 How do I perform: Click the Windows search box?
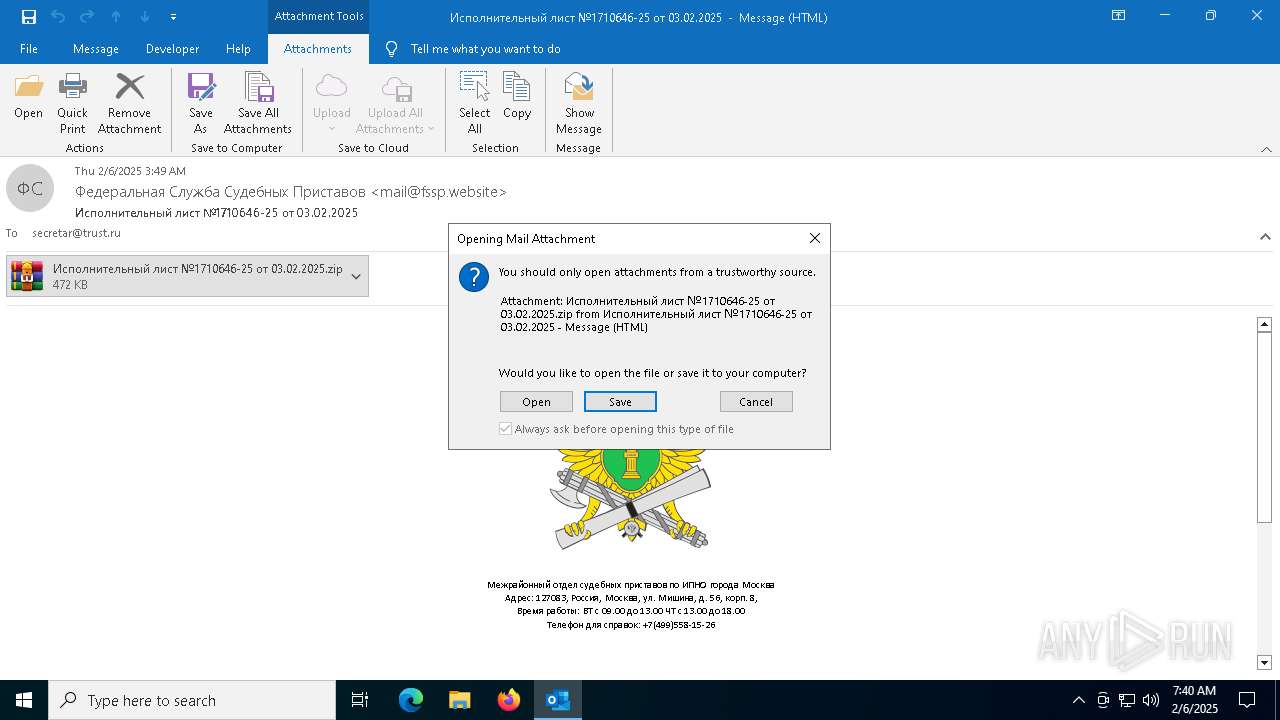coord(192,700)
